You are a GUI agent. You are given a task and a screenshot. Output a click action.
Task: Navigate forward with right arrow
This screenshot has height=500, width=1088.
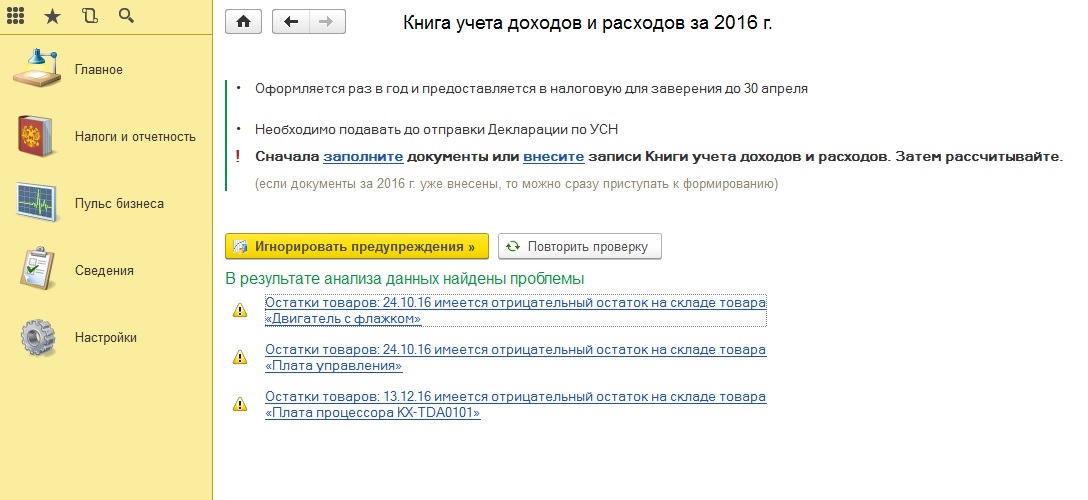coord(327,22)
